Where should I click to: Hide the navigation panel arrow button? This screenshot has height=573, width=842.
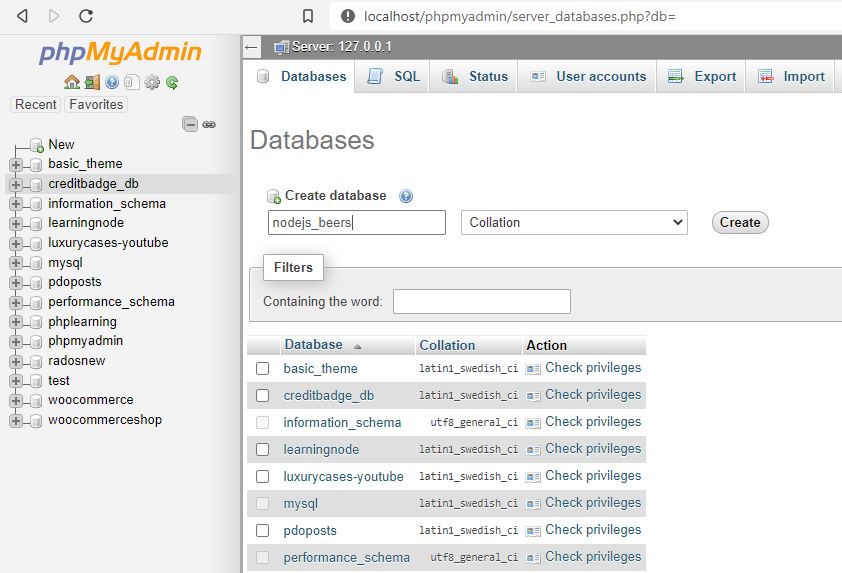251,47
